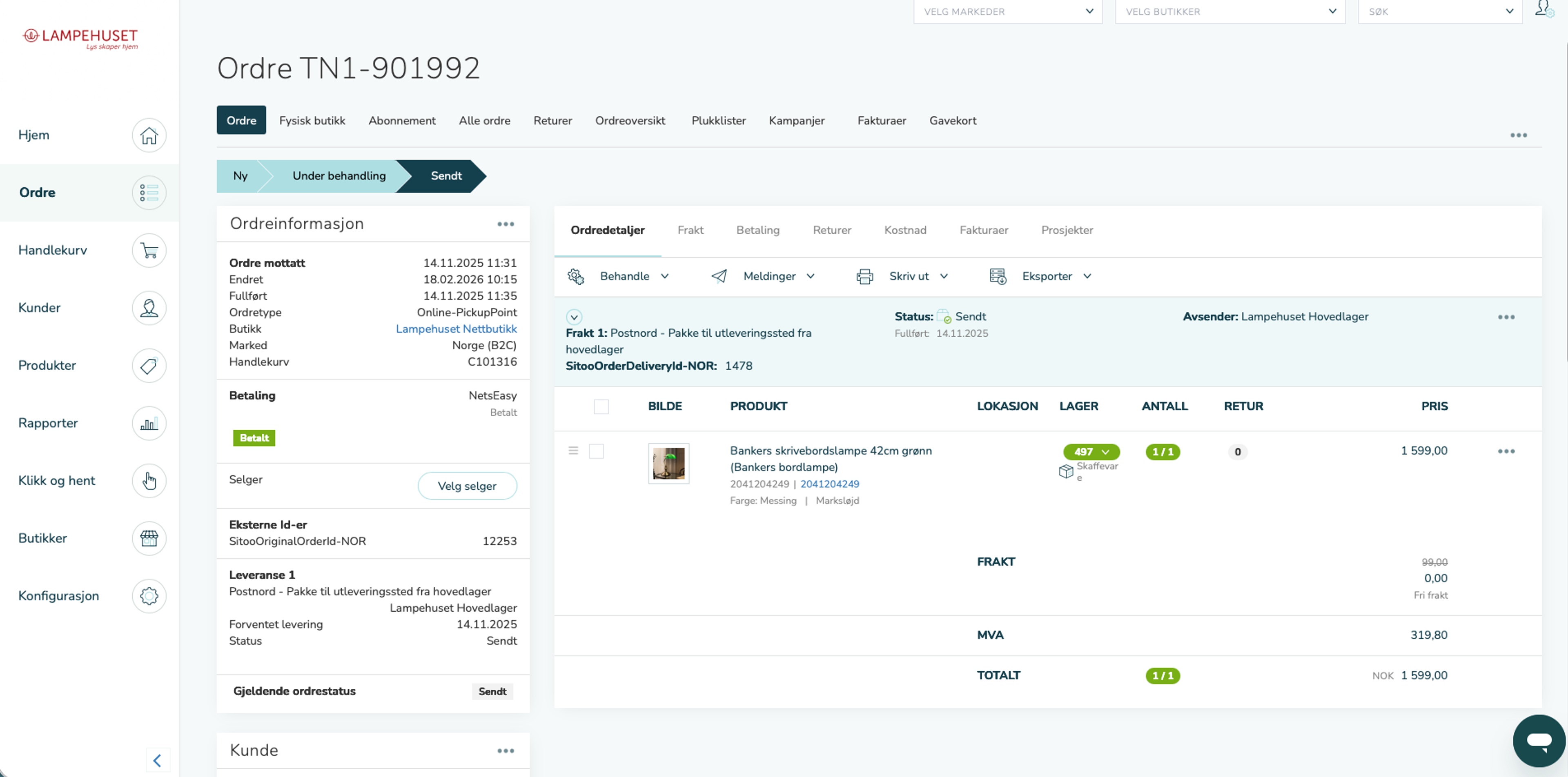Viewport: 1568px width, 777px height.
Task: Open Kunder person icon in sidebar
Action: click(x=149, y=308)
